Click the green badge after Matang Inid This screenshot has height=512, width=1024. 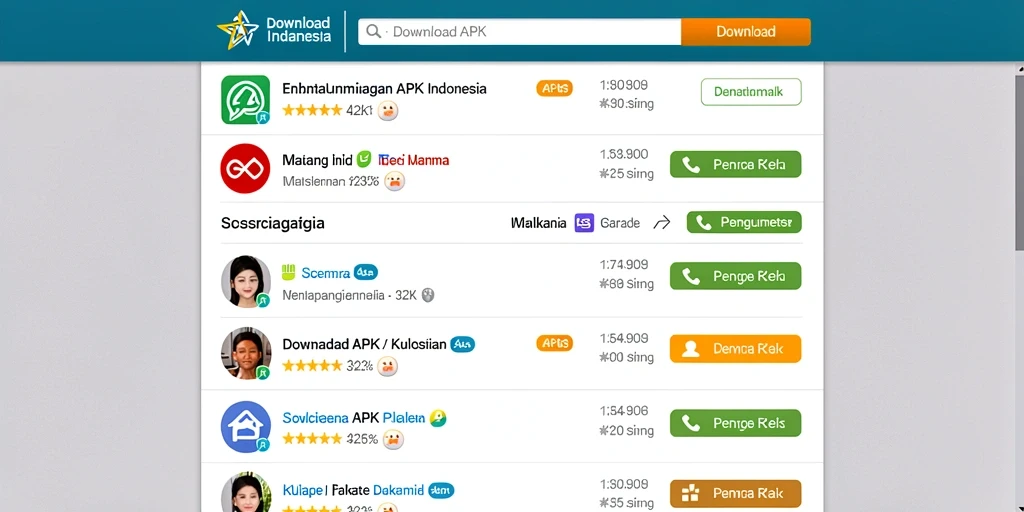(364, 159)
